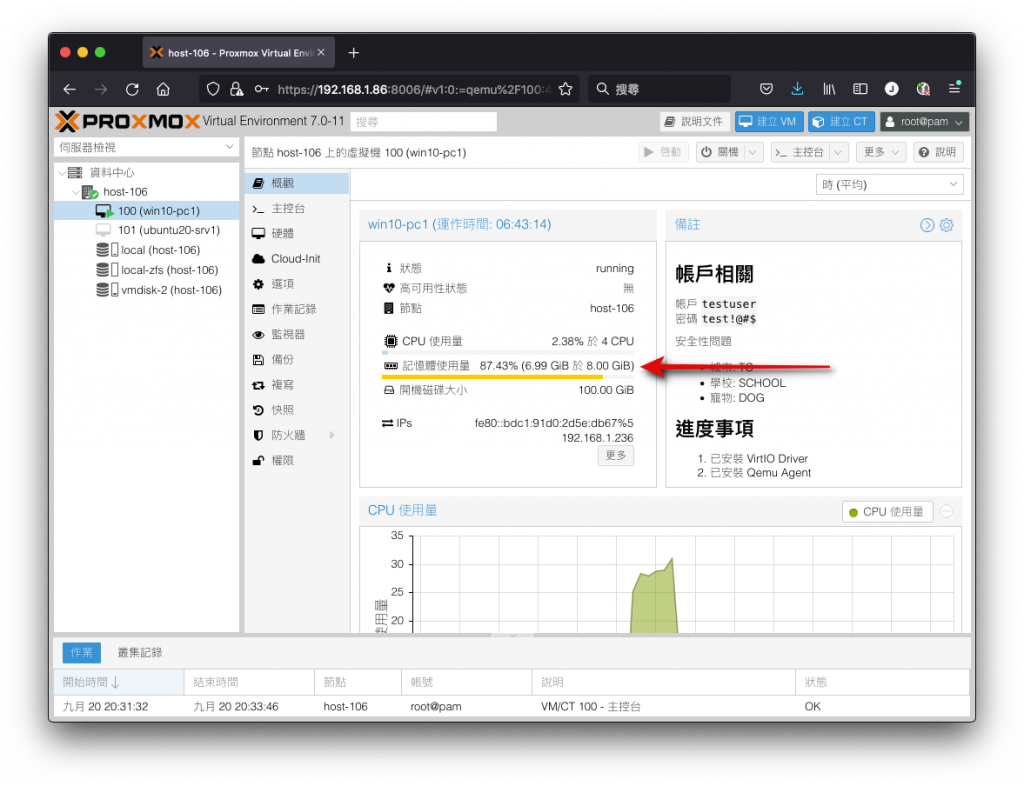Open the browser library icon

coord(829,89)
